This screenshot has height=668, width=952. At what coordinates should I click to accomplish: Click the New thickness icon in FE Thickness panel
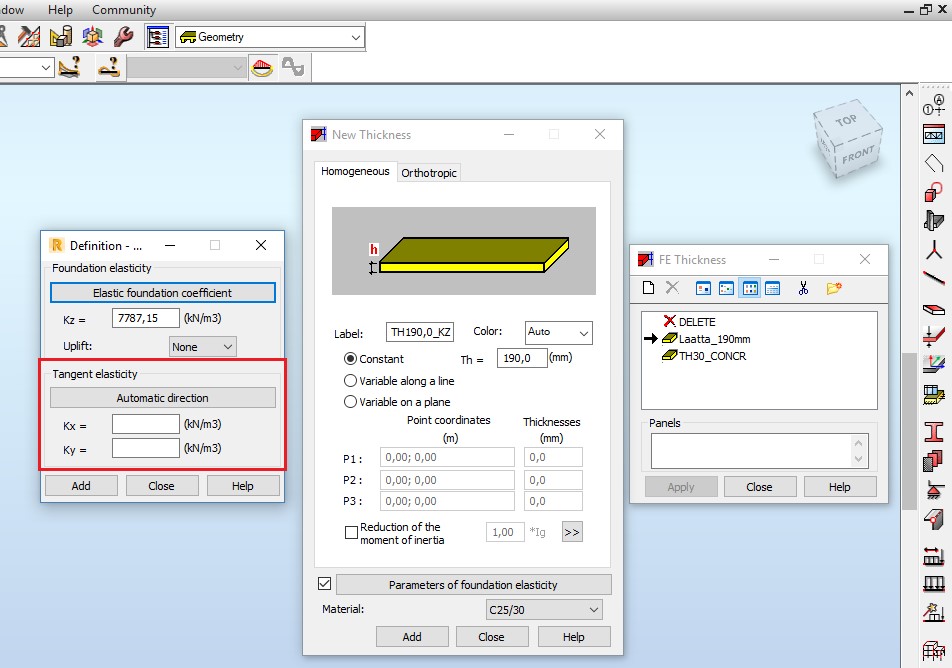coord(650,288)
